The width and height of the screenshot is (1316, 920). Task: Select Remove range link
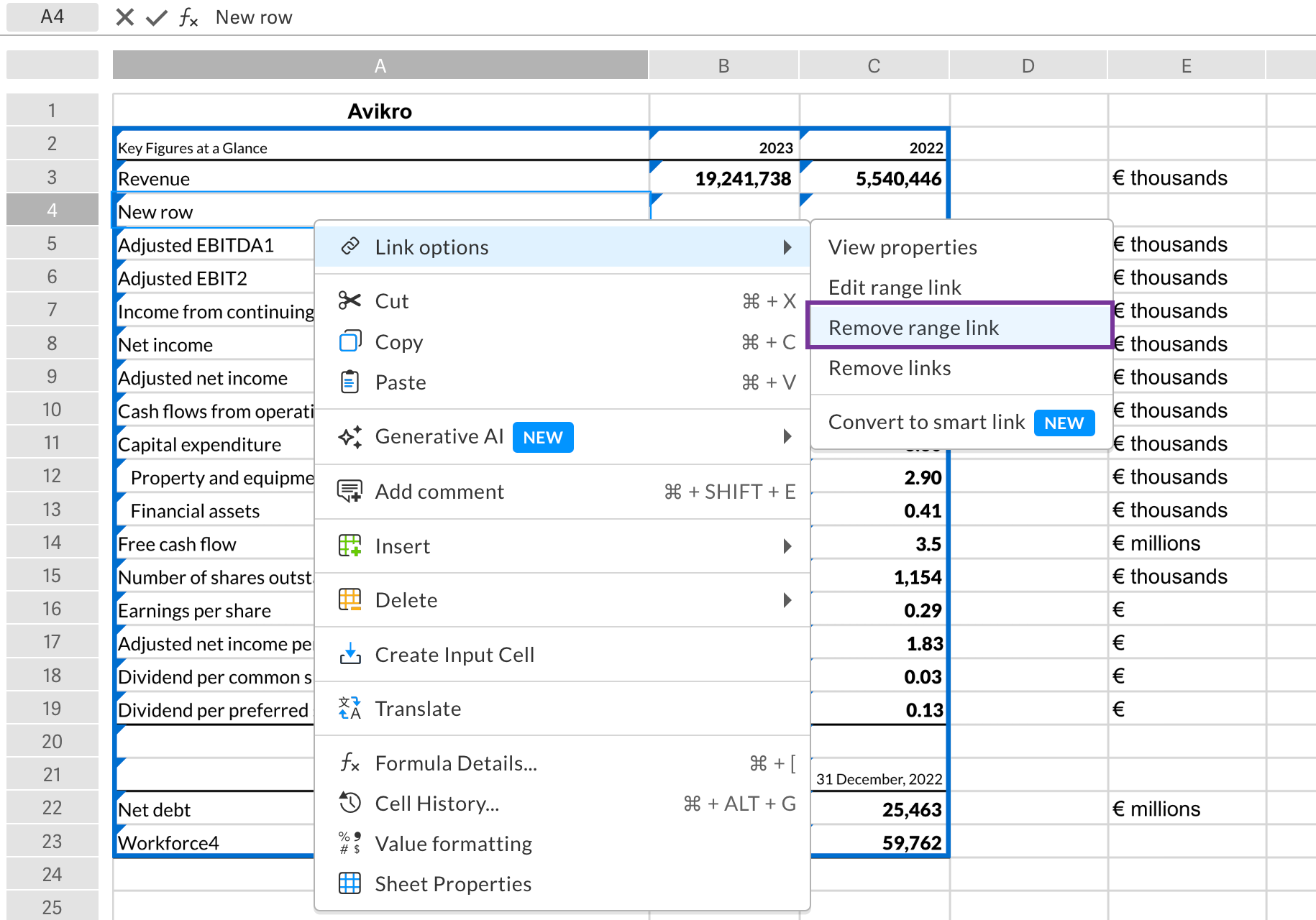(914, 327)
